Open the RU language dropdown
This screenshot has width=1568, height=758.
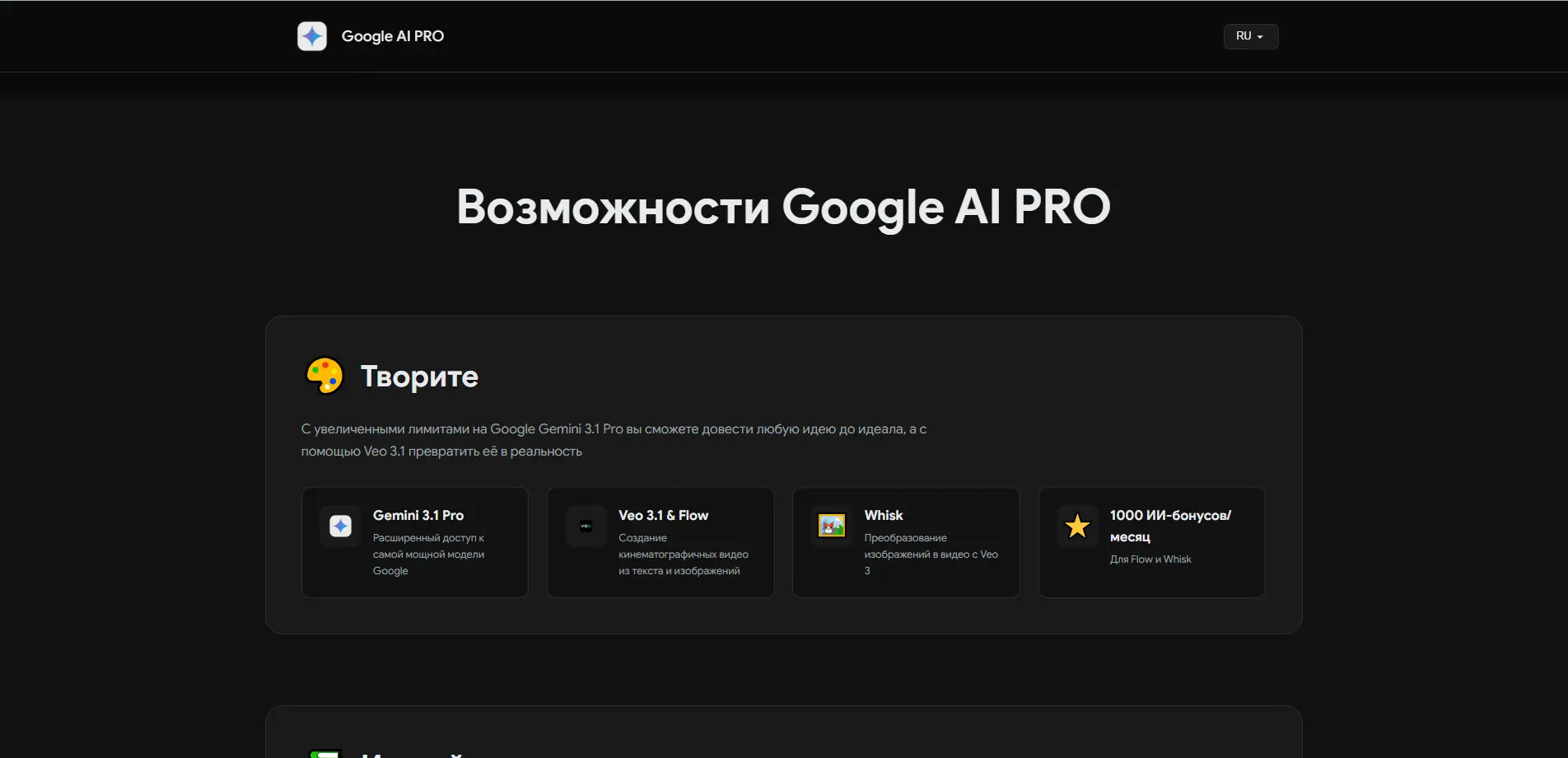point(1250,36)
